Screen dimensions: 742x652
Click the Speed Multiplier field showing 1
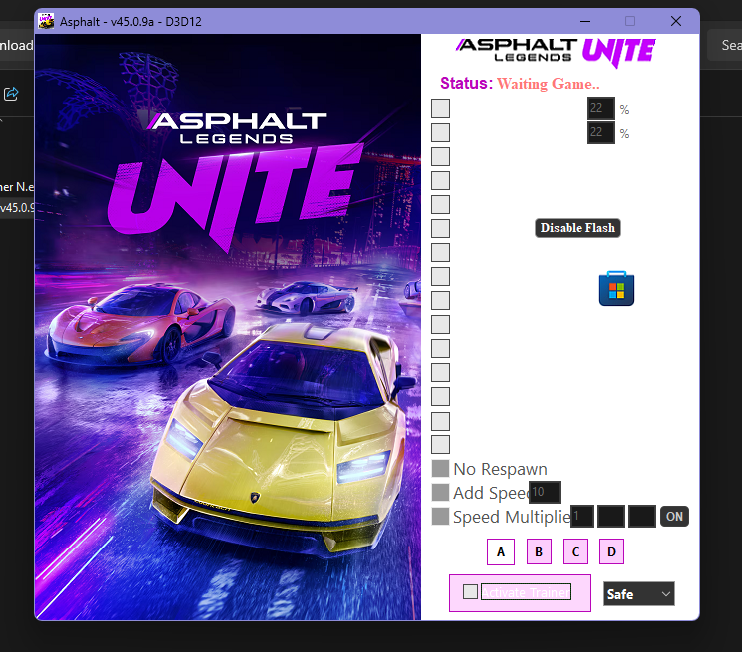[582, 516]
